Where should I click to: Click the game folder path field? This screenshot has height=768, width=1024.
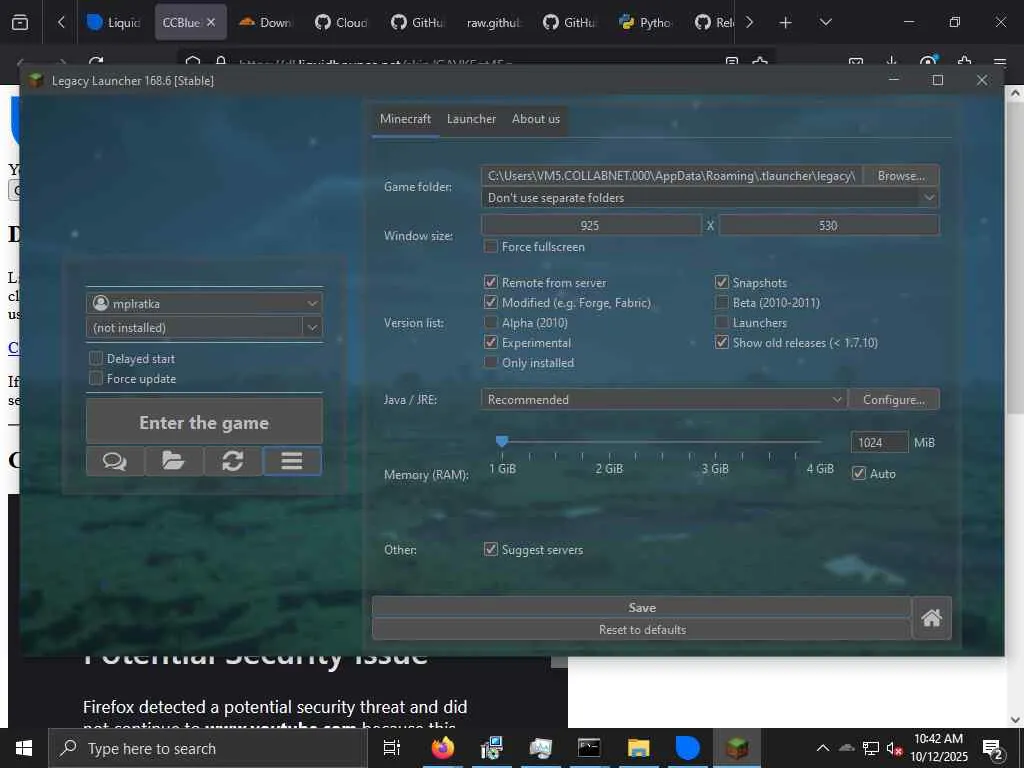pos(671,176)
